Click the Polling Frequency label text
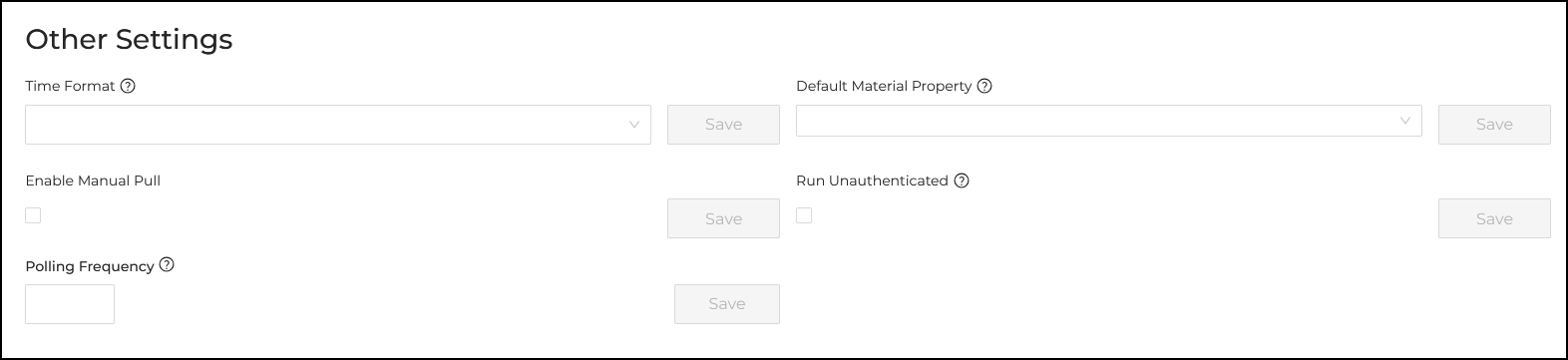Screen dimensions: 1568x360 pos(90,266)
